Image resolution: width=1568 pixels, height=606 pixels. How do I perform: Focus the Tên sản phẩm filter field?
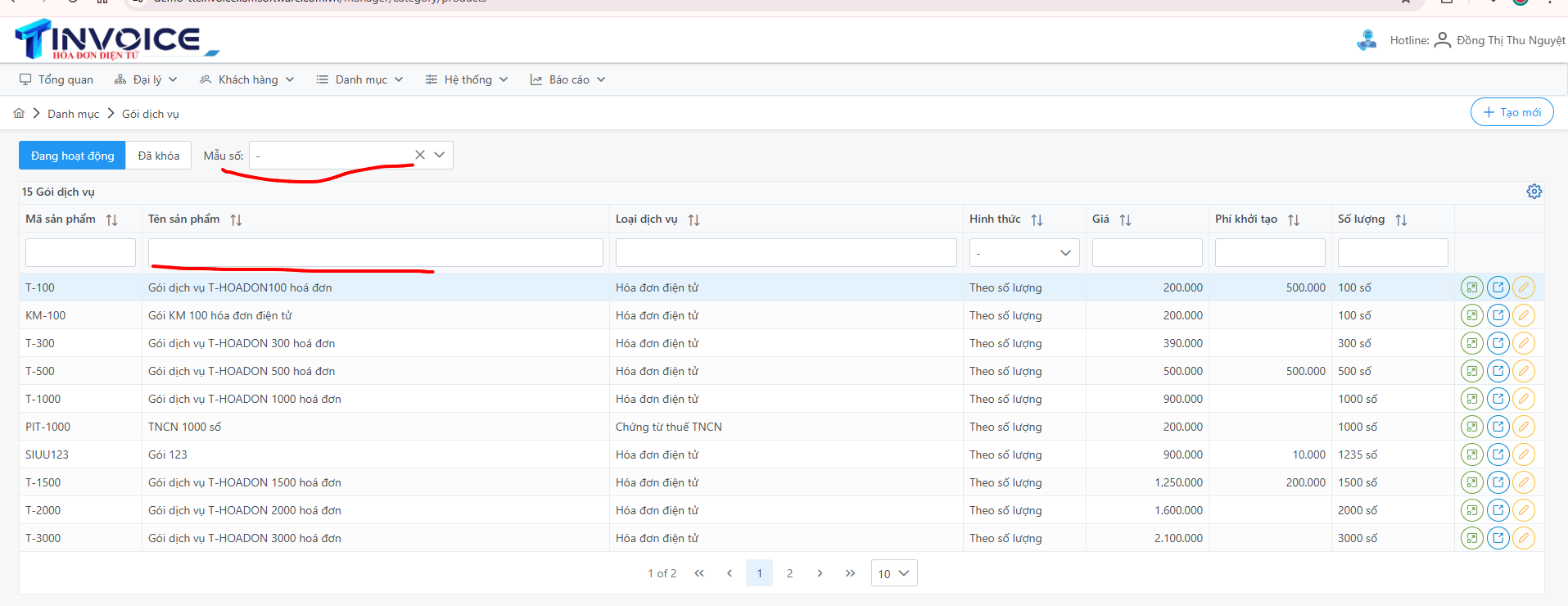click(376, 252)
